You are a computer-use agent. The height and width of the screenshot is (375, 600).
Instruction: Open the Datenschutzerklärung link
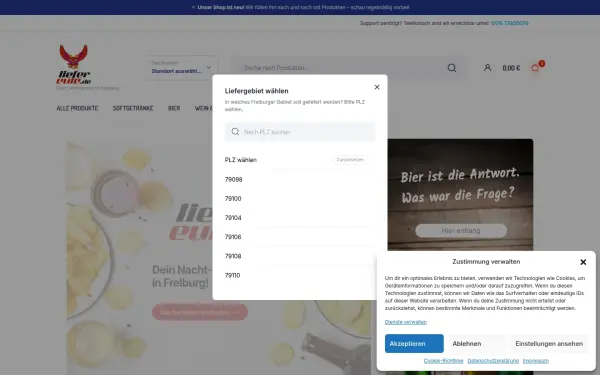coord(493,361)
